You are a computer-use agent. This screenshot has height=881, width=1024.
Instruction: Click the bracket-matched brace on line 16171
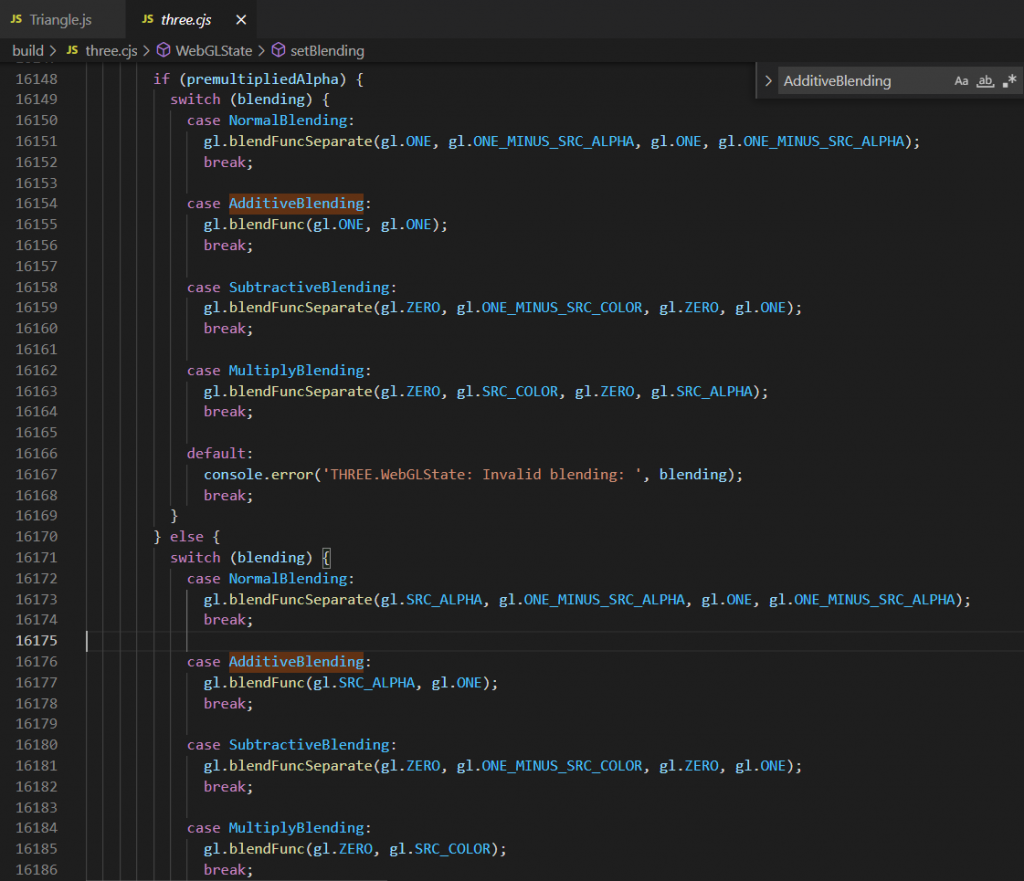[x=327, y=558]
